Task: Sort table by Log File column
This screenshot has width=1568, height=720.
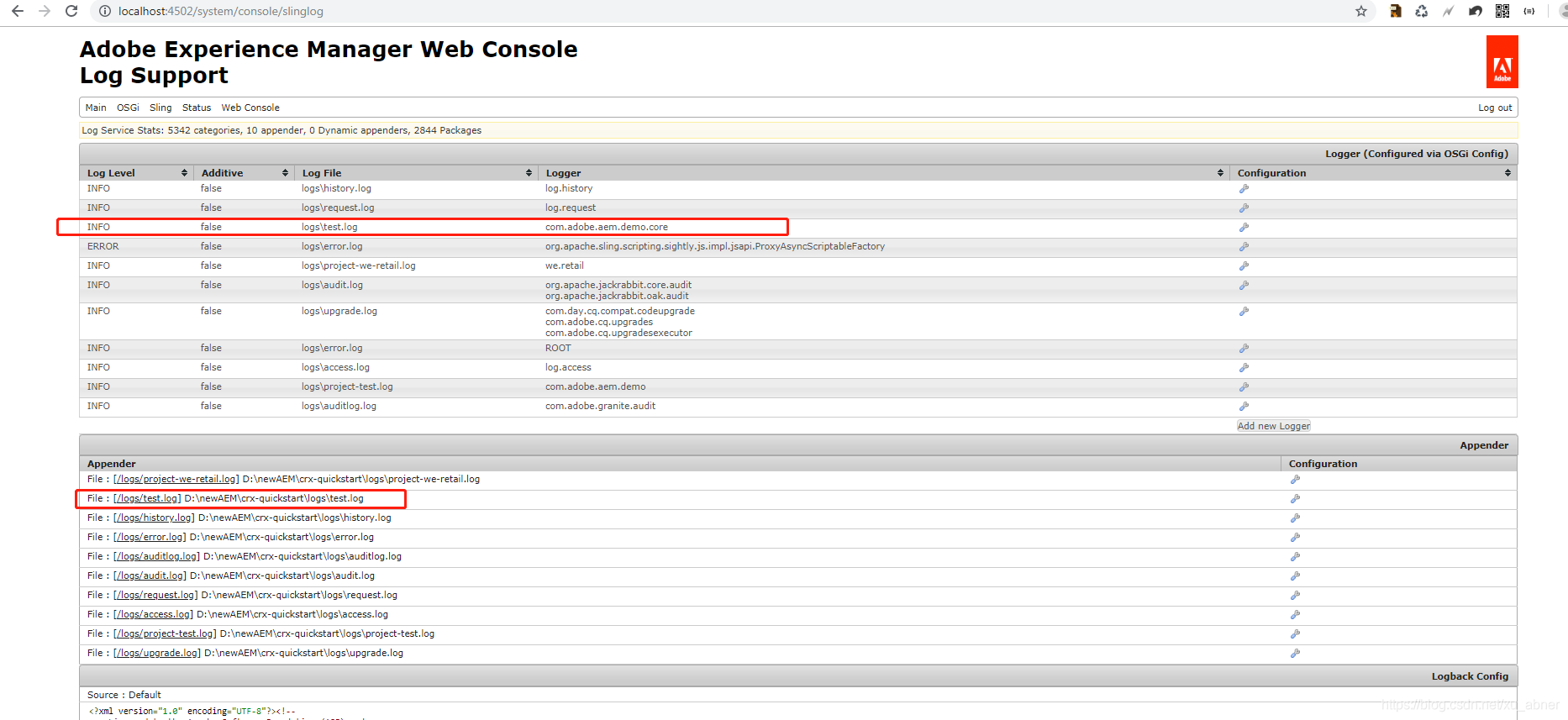Action: click(x=417, y=173)
